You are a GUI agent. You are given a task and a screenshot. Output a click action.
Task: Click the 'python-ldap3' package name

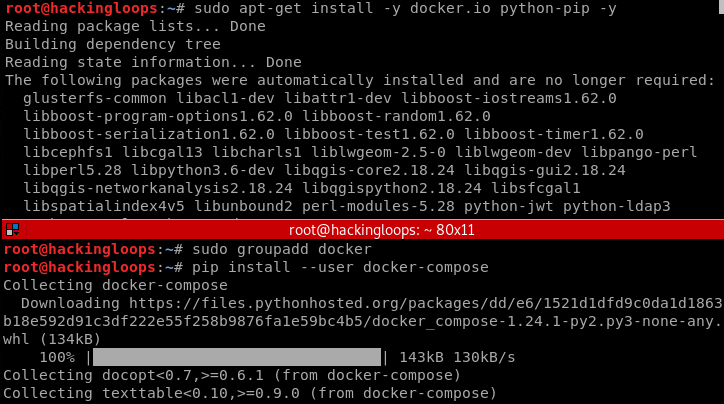pyautogui.click(x=617, y=206)
